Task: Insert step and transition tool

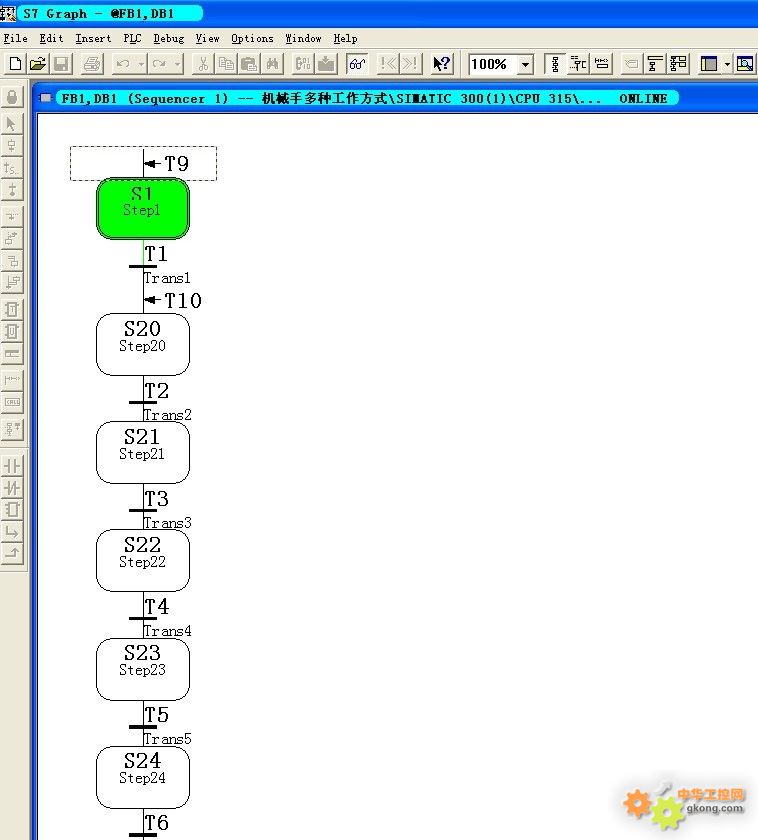Action: 12,146
